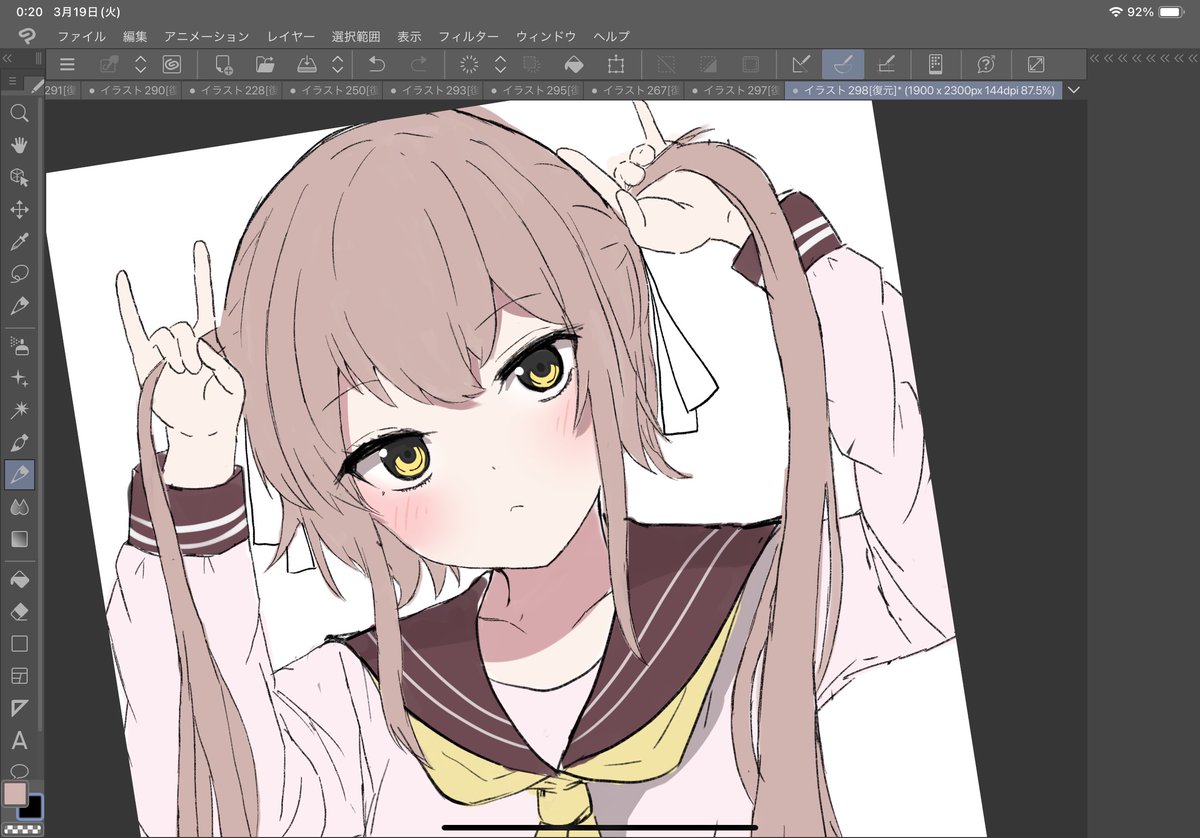This screenshot has width=1200, height=838.
Task: Toggle the highlighted snap to special ruler
Action: [x=843, y=65]
